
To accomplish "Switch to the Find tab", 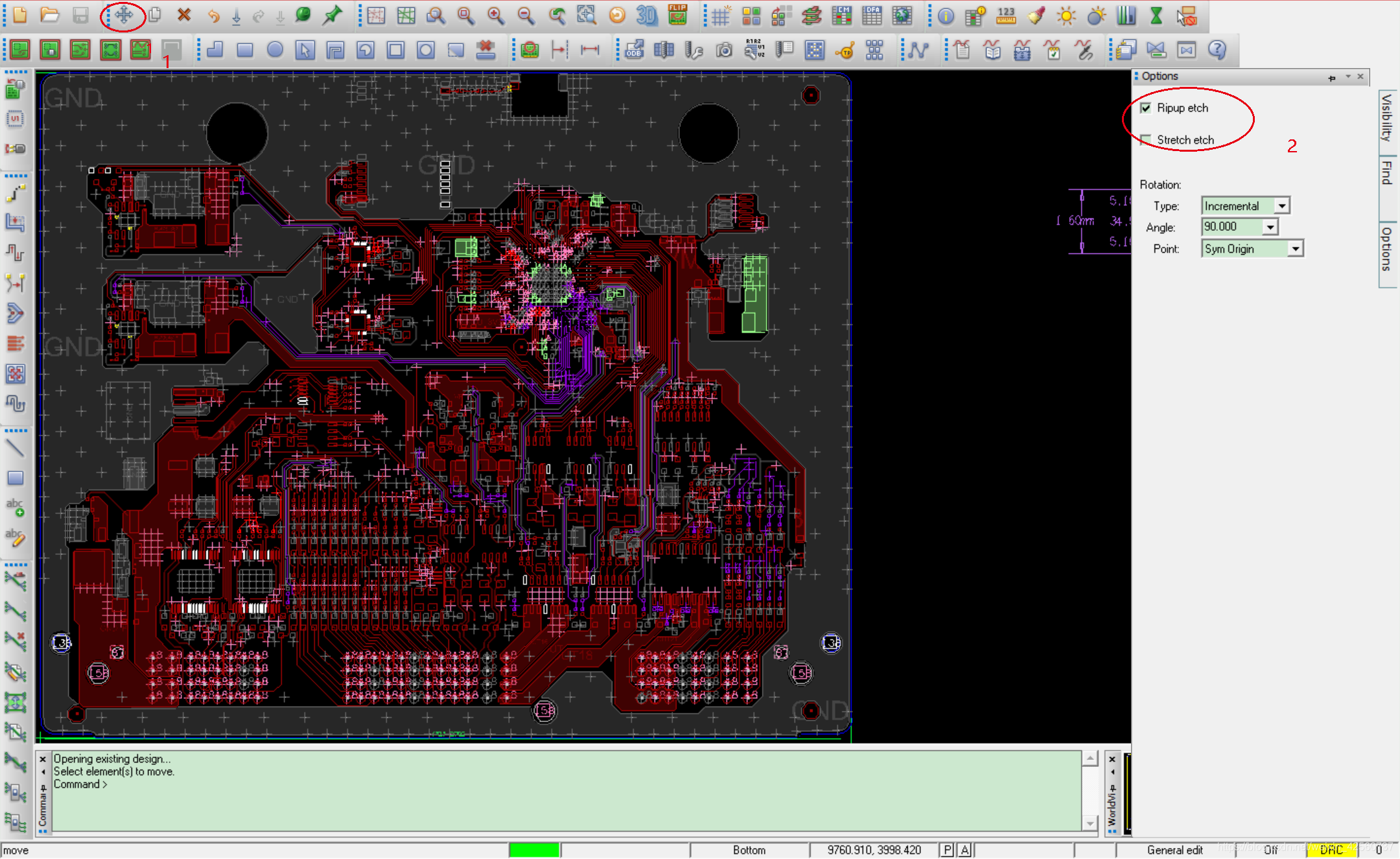I will point(1386,174).
